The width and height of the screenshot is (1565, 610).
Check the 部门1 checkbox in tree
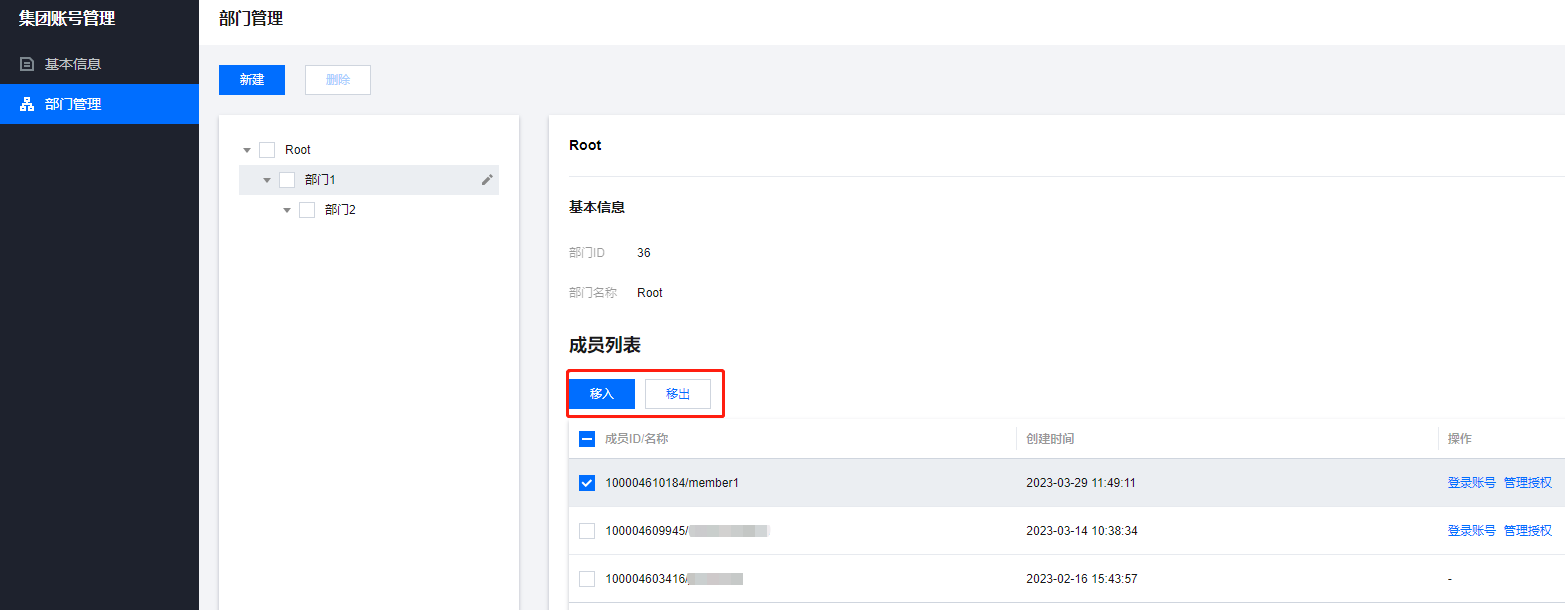287,180
